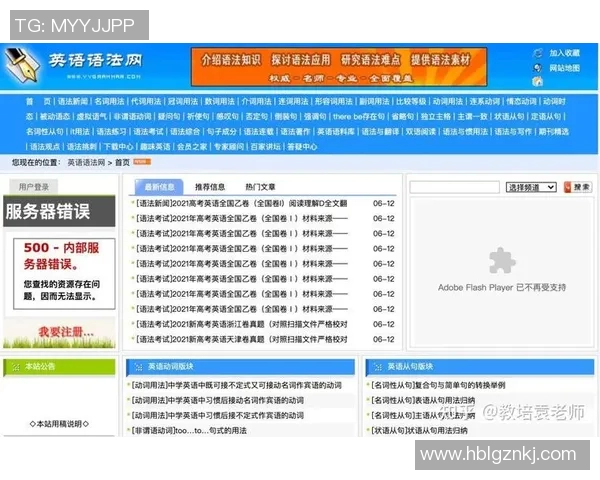Image resolution: width=600 pixels, height=480 pixels.
Task: Open 数词用法 in the navigation bar
Action: point(220,101)
